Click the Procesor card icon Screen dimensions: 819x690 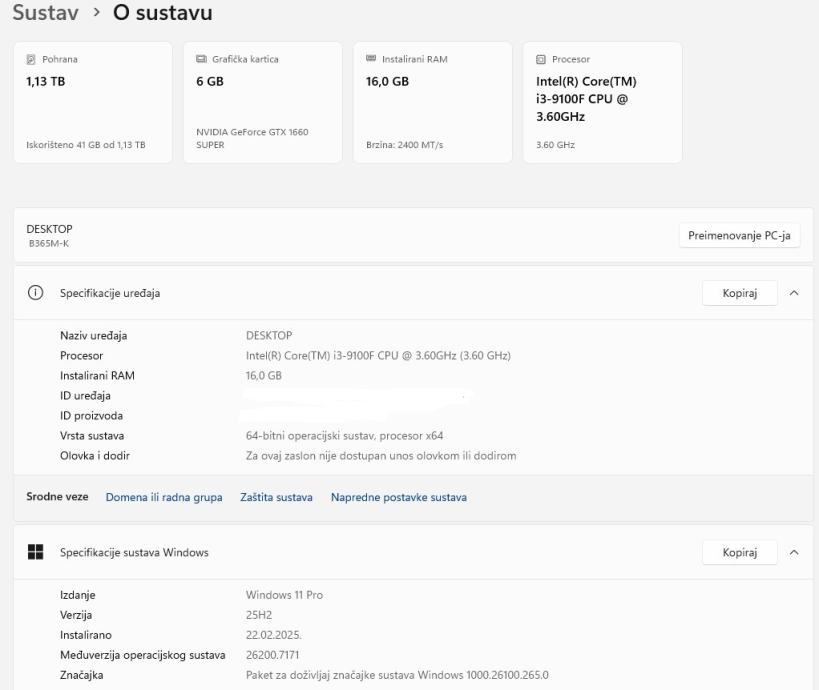click(541, 60)
